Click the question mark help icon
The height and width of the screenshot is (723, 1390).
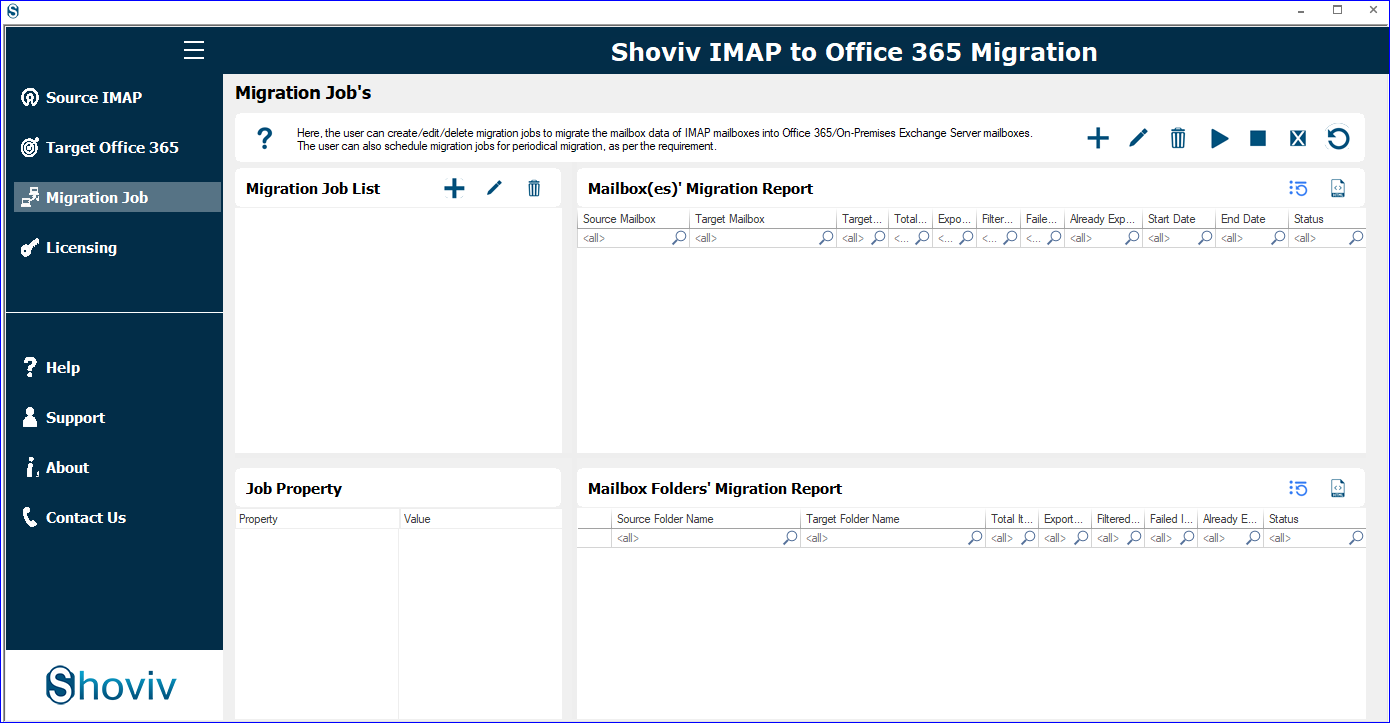click(264, 138)
